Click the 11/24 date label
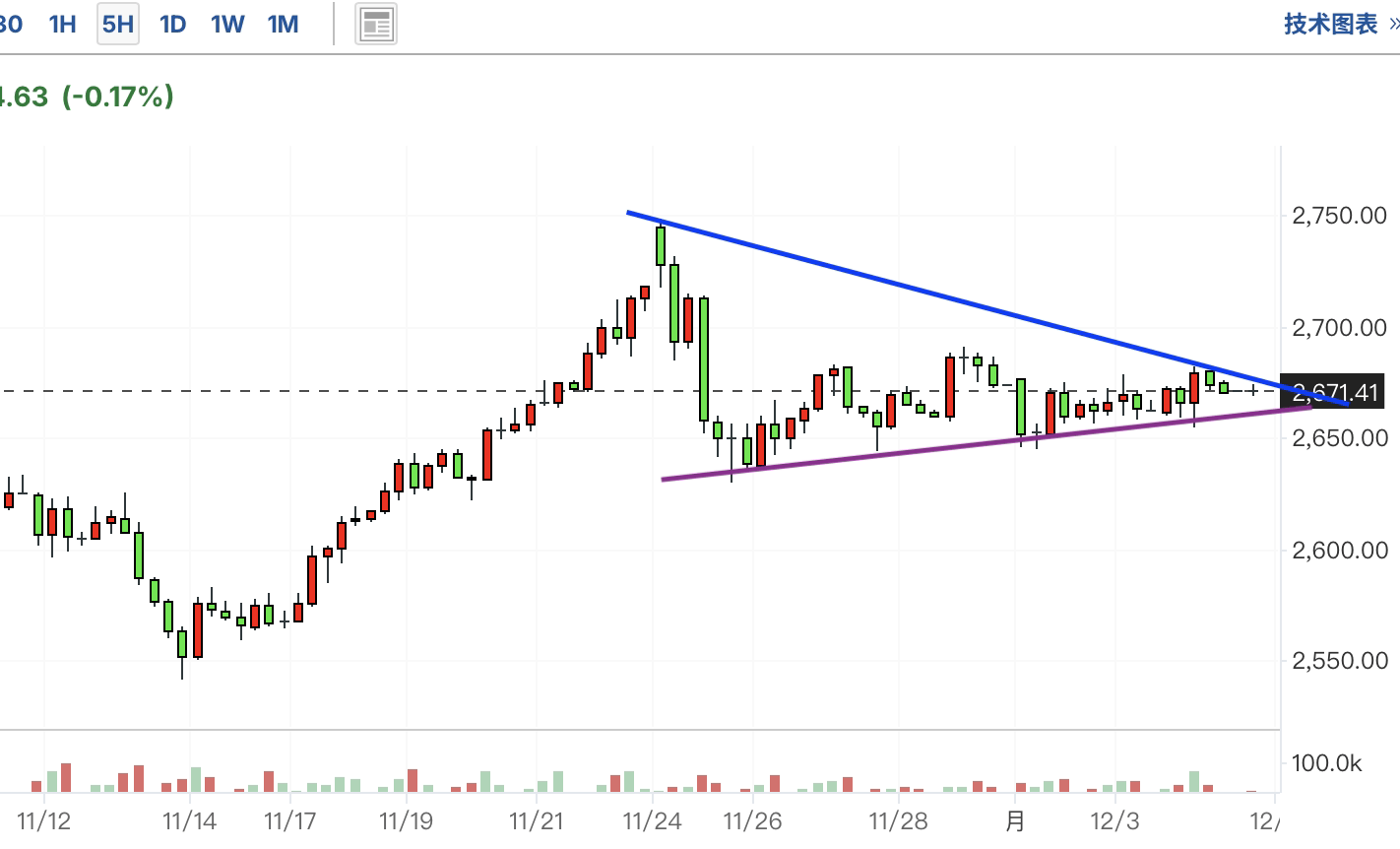 pyautogui.click(x=653, y=820)
